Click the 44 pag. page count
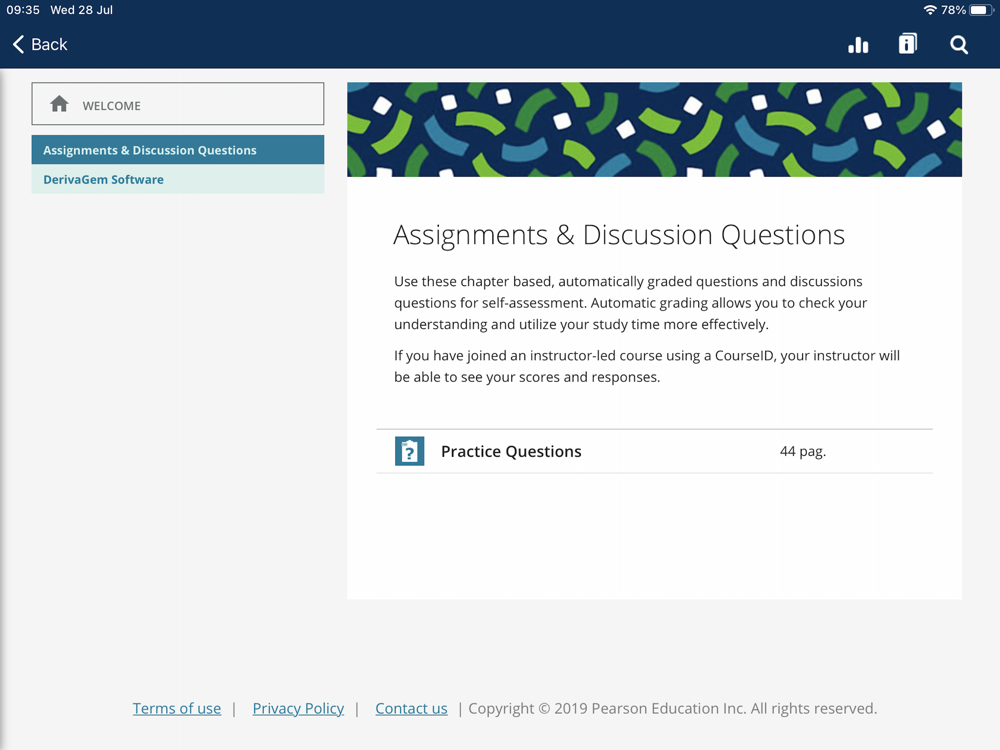 (x=803, y=451)
